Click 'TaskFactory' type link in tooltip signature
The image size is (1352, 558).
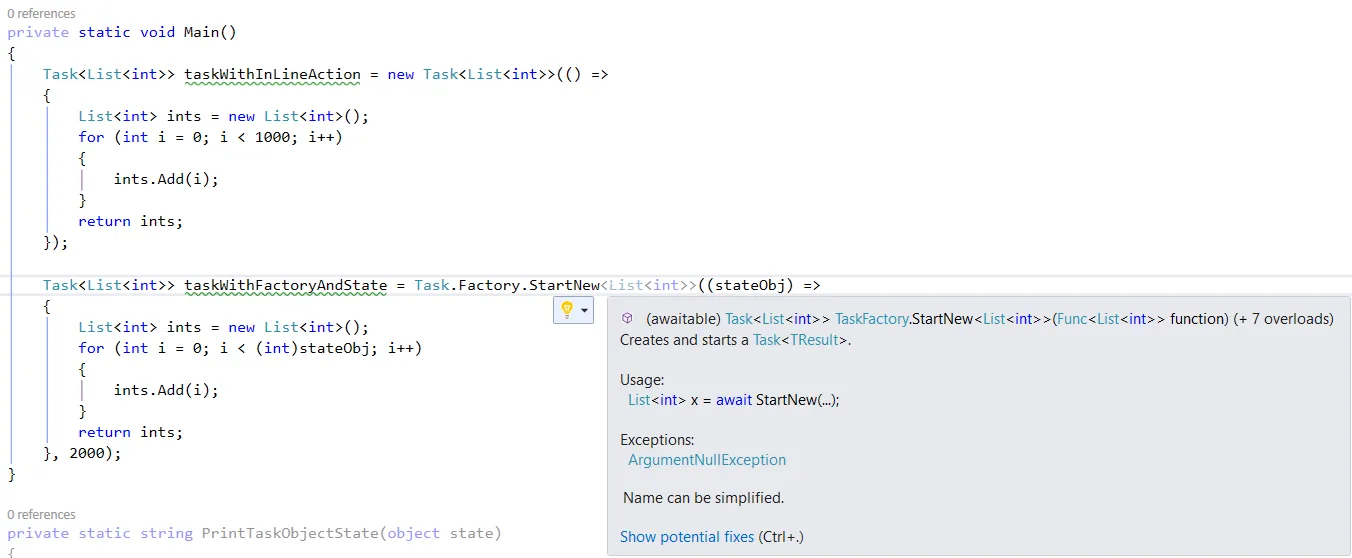point(873,319)
